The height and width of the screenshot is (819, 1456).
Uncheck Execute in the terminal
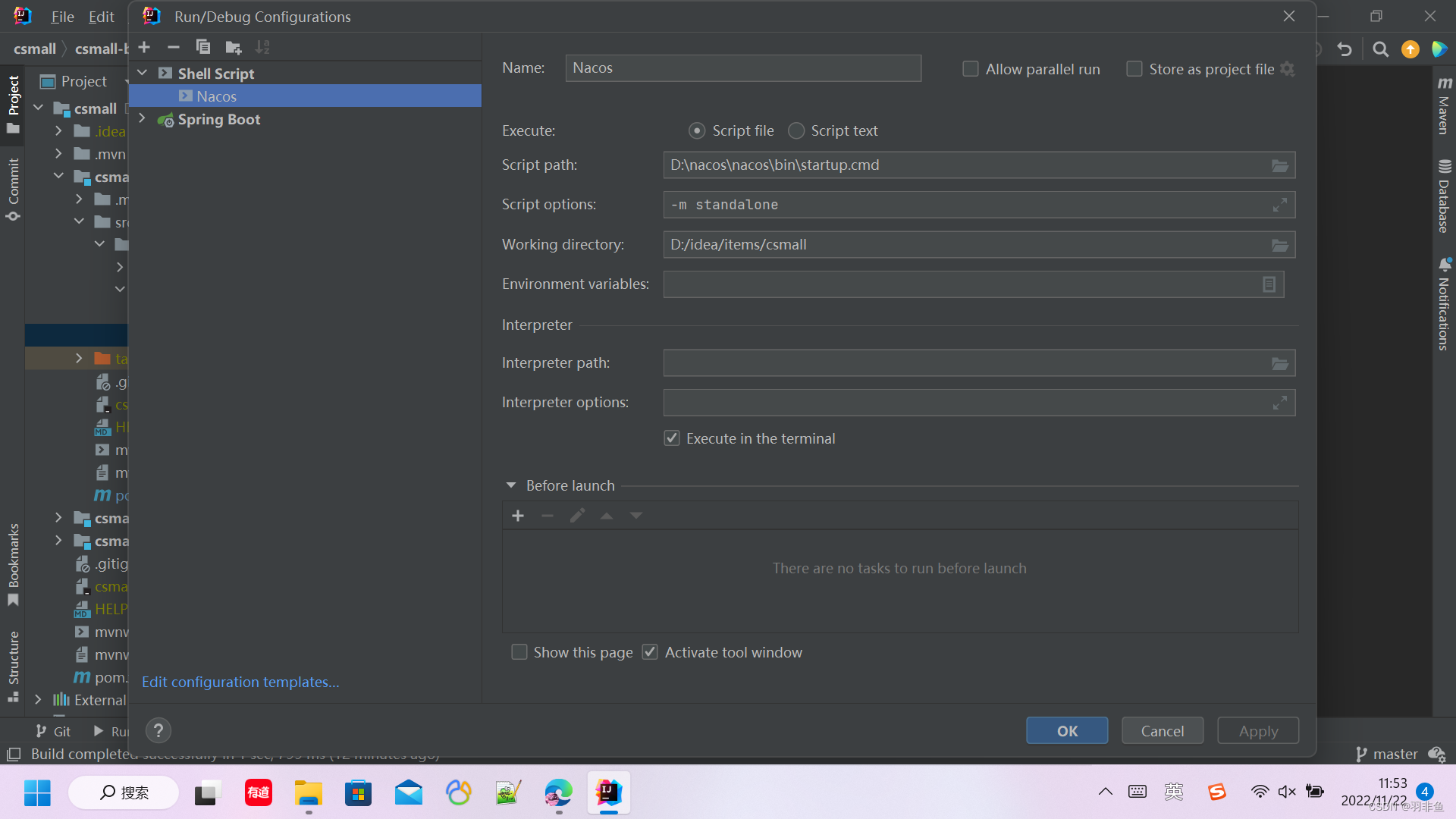pos(672,438)
